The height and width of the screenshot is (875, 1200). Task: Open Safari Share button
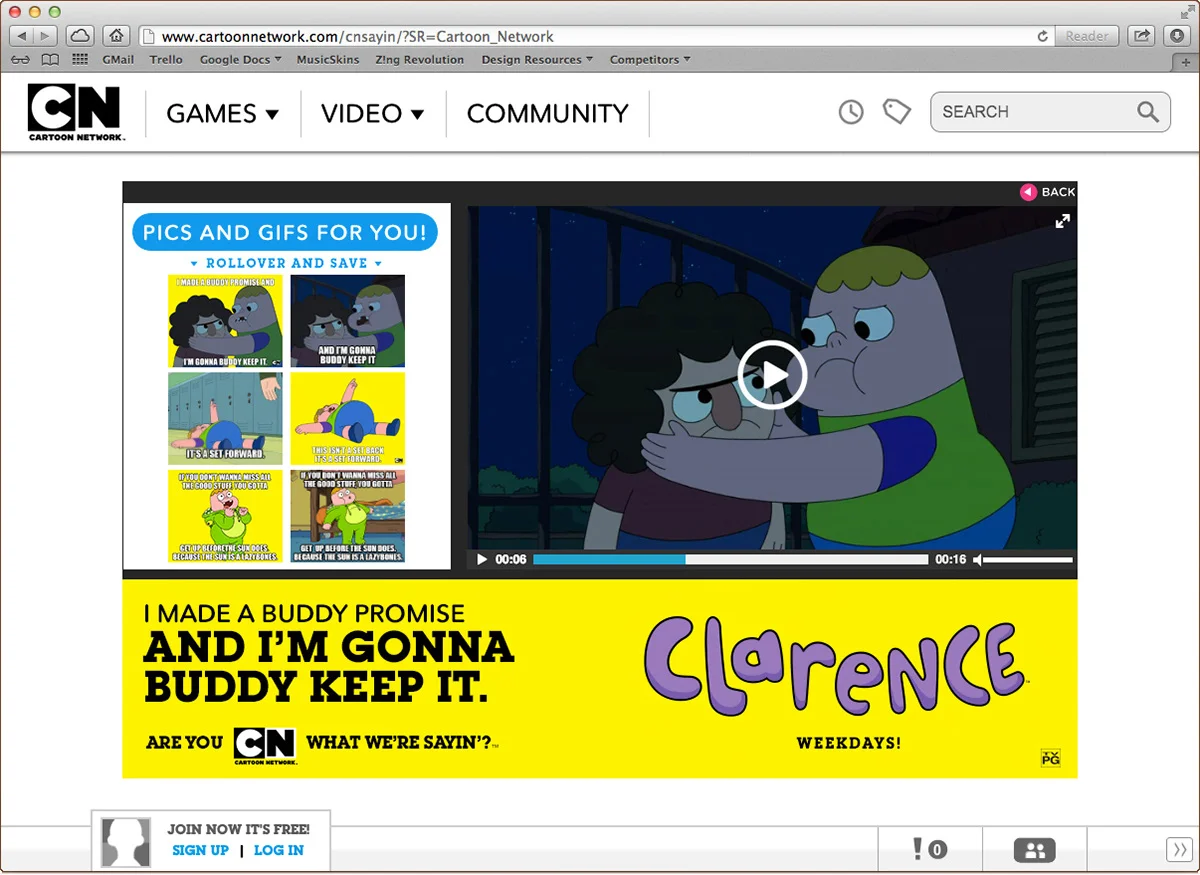click(1141, 36)
